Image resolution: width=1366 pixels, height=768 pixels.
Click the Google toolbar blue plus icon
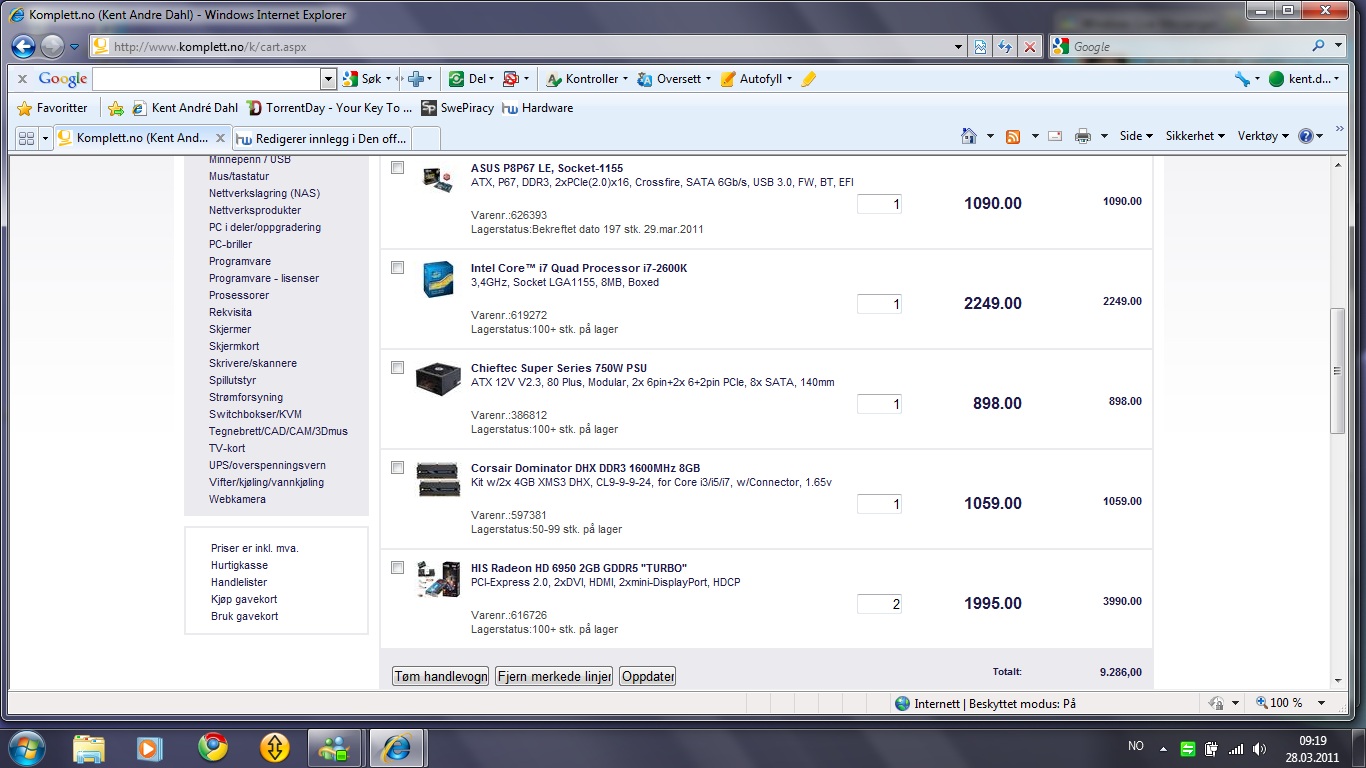pyautogui.click(x=419, y=79)
